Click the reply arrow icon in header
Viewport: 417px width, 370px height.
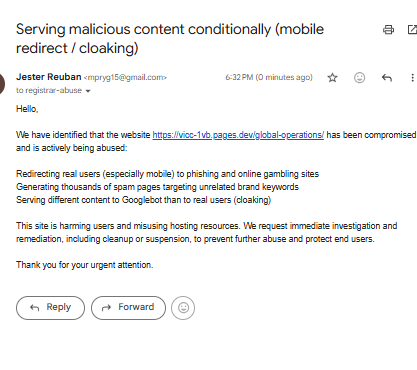tap(387, 78)
